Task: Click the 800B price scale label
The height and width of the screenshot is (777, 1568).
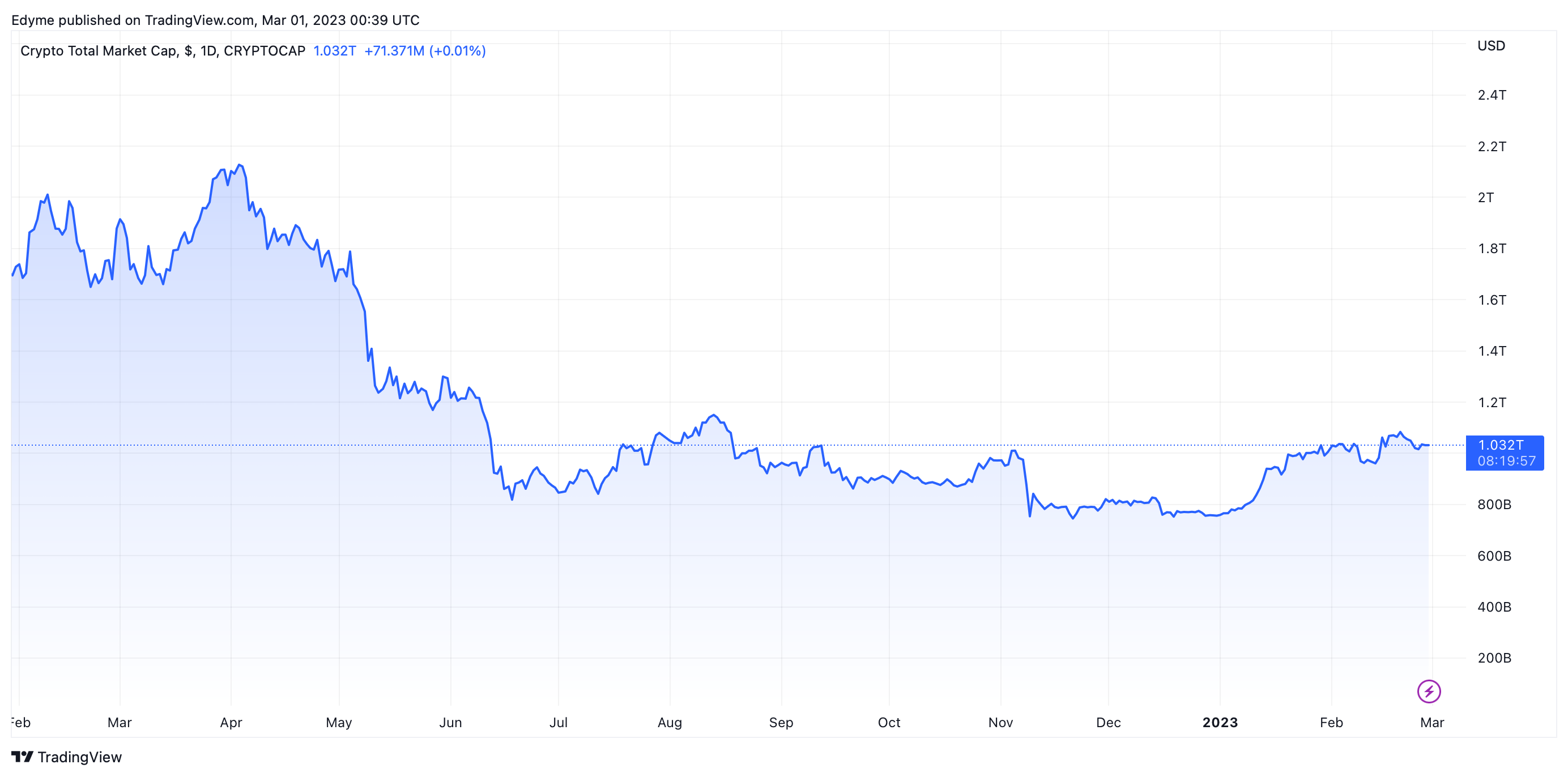Action: [x=1494, y=505]
